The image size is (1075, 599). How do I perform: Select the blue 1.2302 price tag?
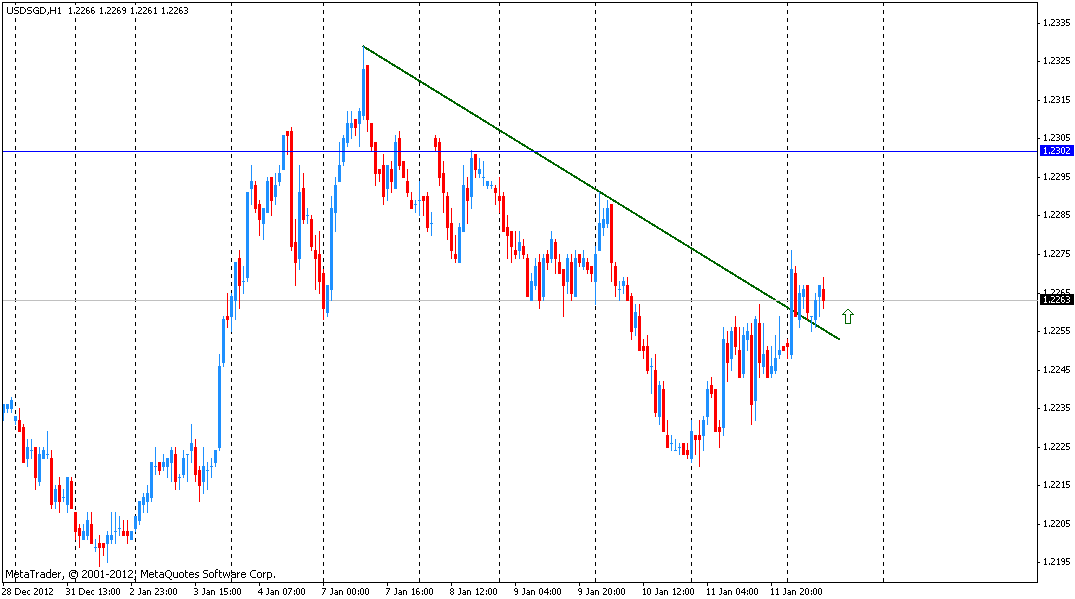tap(1056, 151)
